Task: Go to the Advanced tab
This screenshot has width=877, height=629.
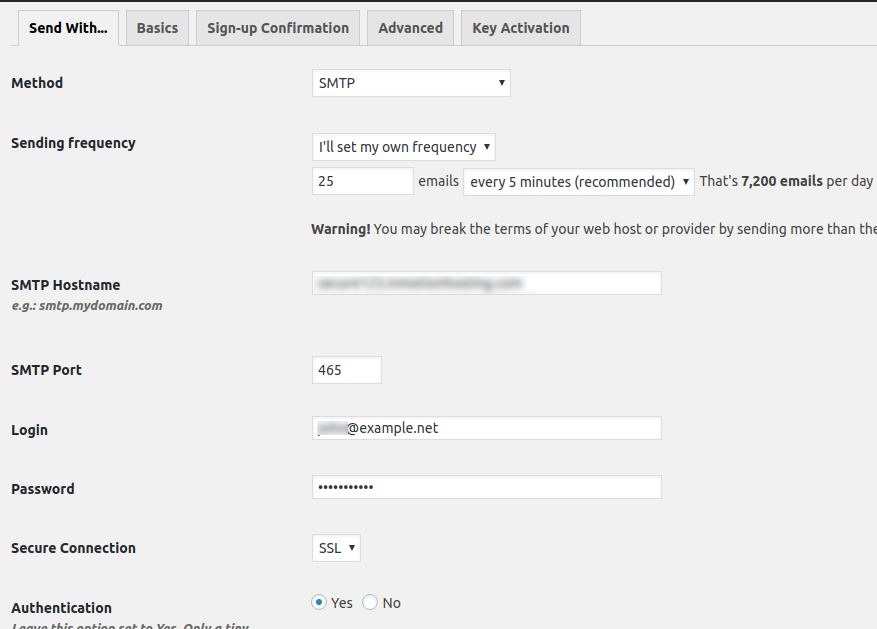Action: pos(410,28)
